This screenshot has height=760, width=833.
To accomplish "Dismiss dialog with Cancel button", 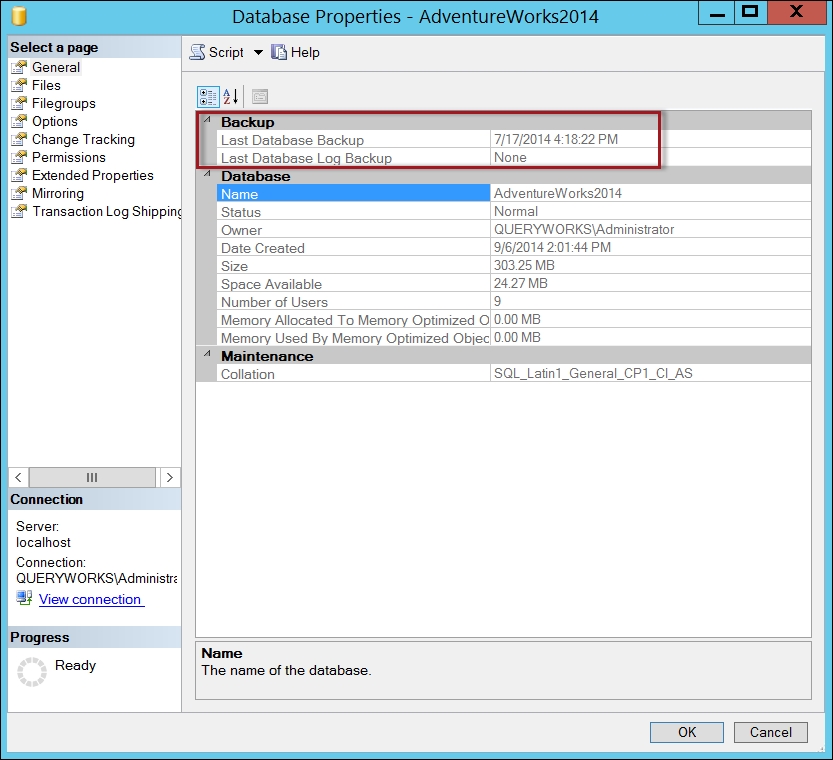I will tap(770, 732).
